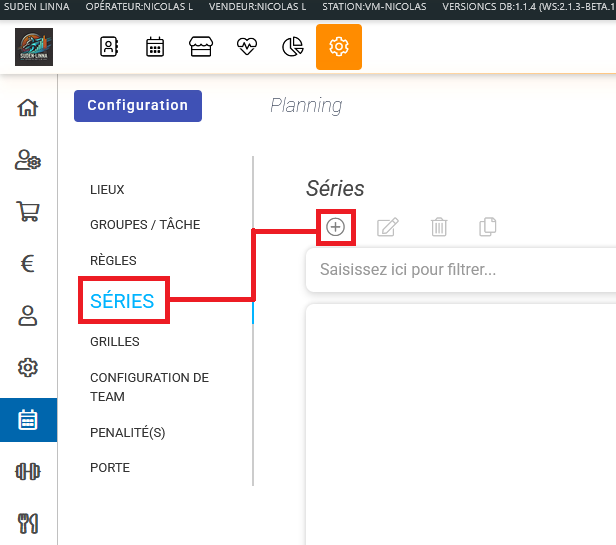Open the calendar icon in top toolbar
Viewport: 616px width, 545px height.
(x=155, y=47)
